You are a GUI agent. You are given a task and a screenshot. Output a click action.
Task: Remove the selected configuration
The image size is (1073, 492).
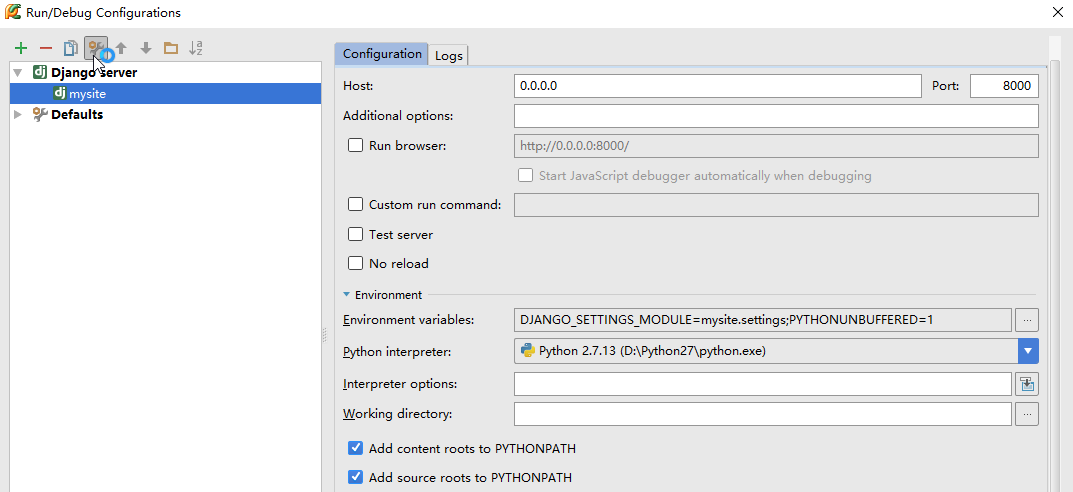coord(46,48)
